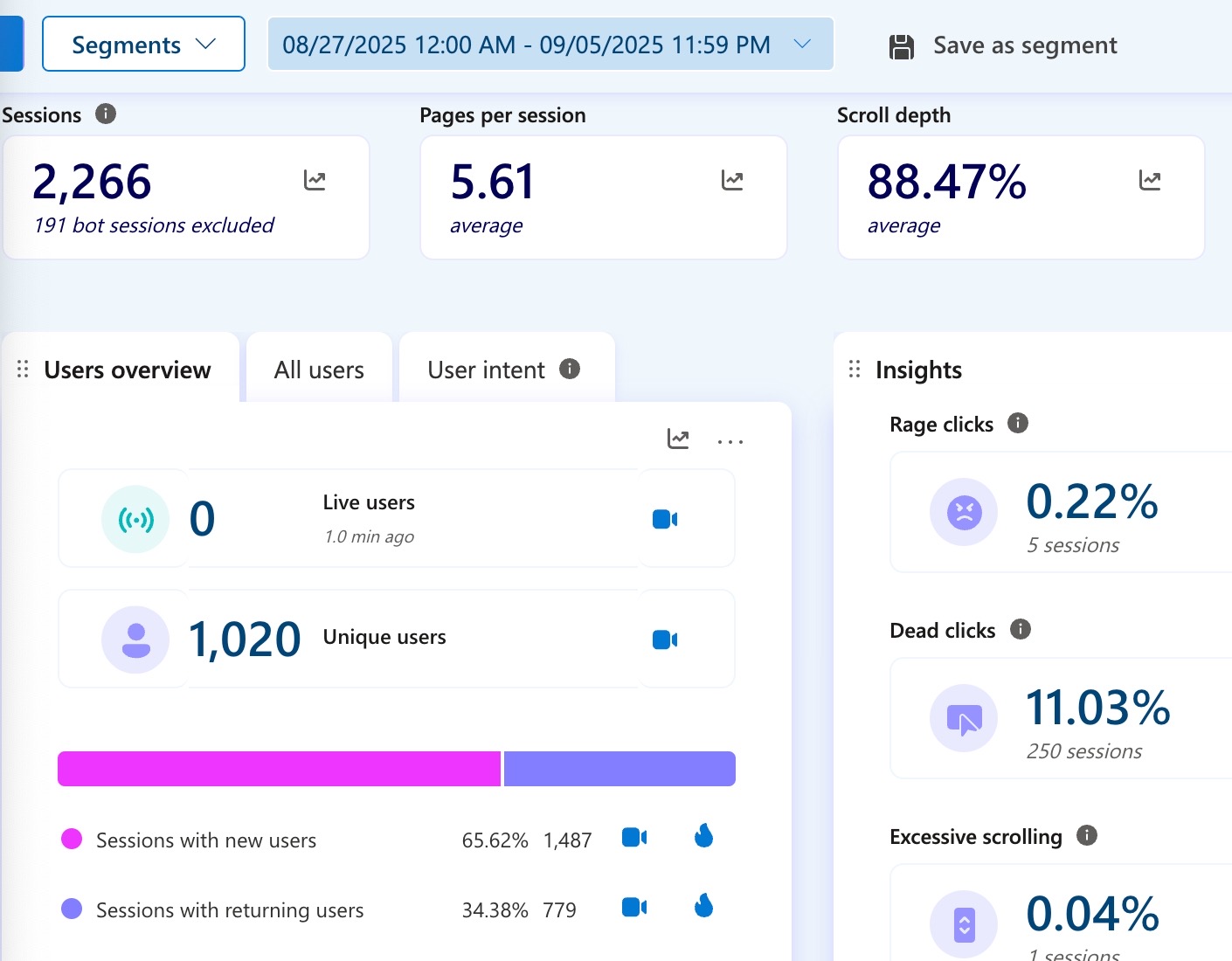View recordings of sessions with new users
Viewport: 1232px width, 961px height.
pos(634,838)
